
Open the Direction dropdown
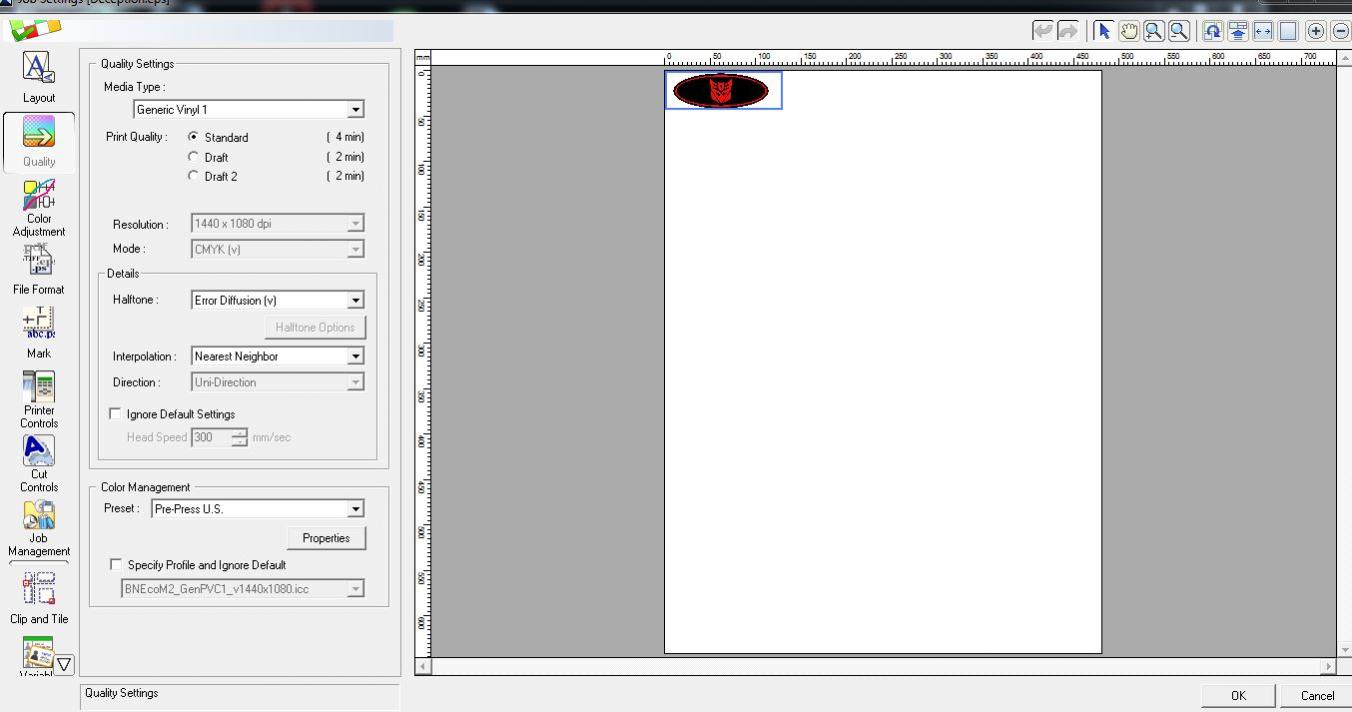(x=356, y=382)
